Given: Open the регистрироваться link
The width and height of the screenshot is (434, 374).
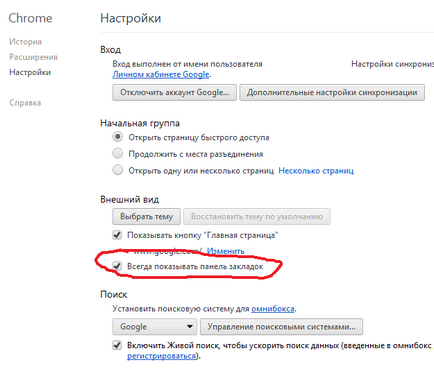Looking at the screenshot, I should click(162, 356).
